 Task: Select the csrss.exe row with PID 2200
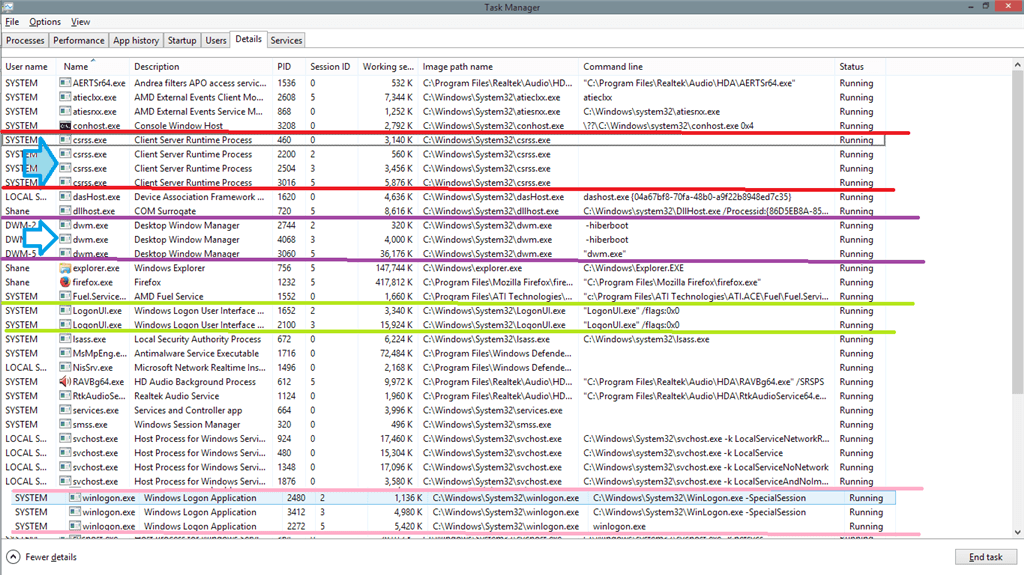[x=444, y=154]
